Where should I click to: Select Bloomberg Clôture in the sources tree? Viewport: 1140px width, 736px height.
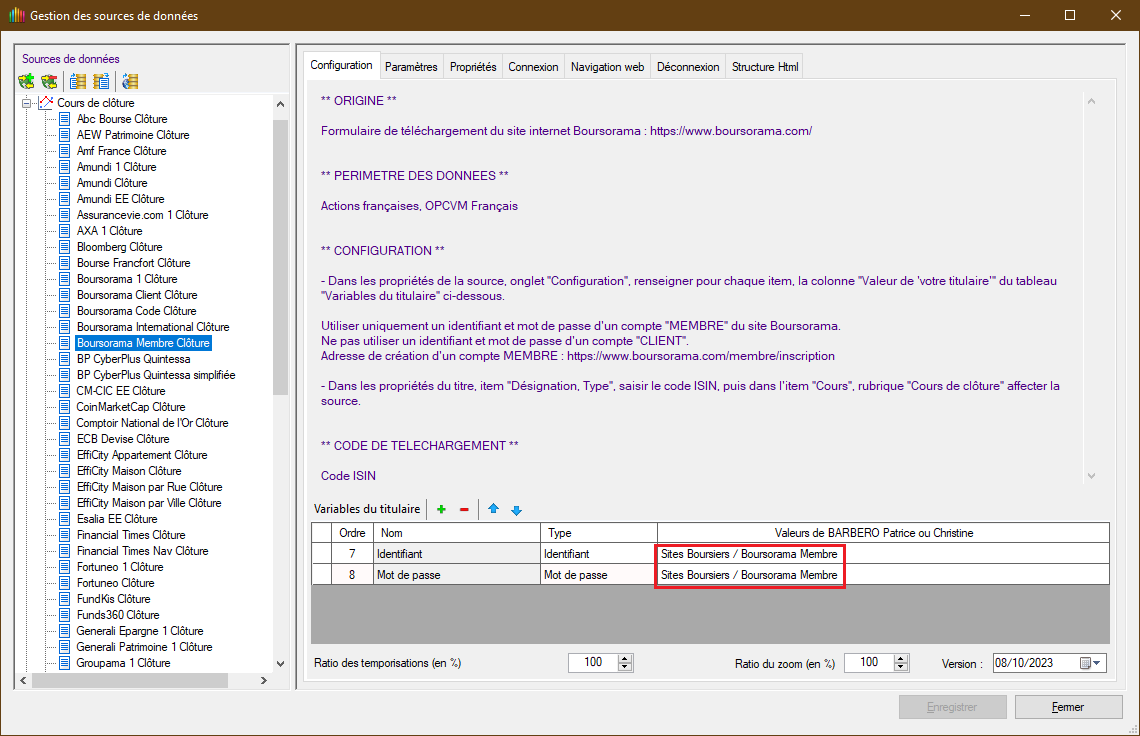[119, 247]
